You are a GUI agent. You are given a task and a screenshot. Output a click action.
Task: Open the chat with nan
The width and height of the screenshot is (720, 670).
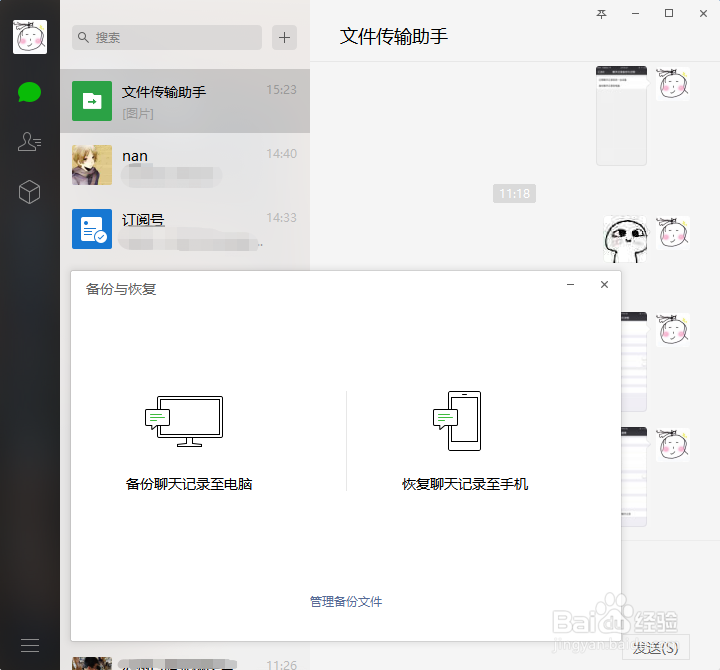pyautogui.click(x=185, y=165)
